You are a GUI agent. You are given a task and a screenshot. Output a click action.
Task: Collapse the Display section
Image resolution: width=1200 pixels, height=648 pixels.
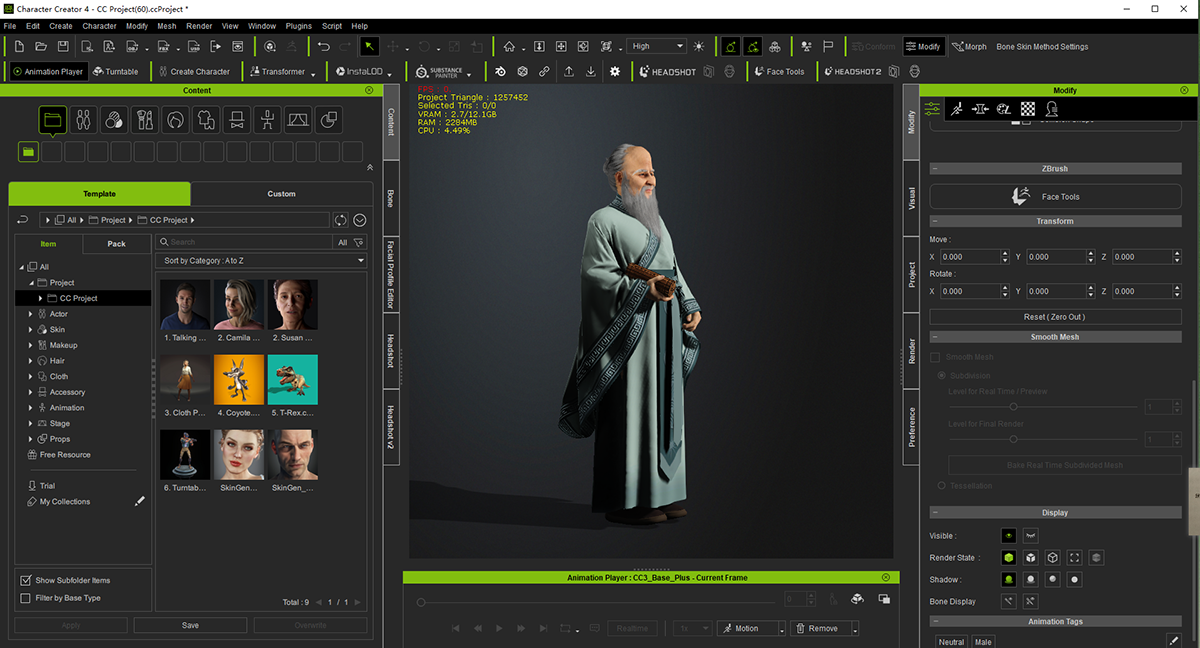coord(935,513)
